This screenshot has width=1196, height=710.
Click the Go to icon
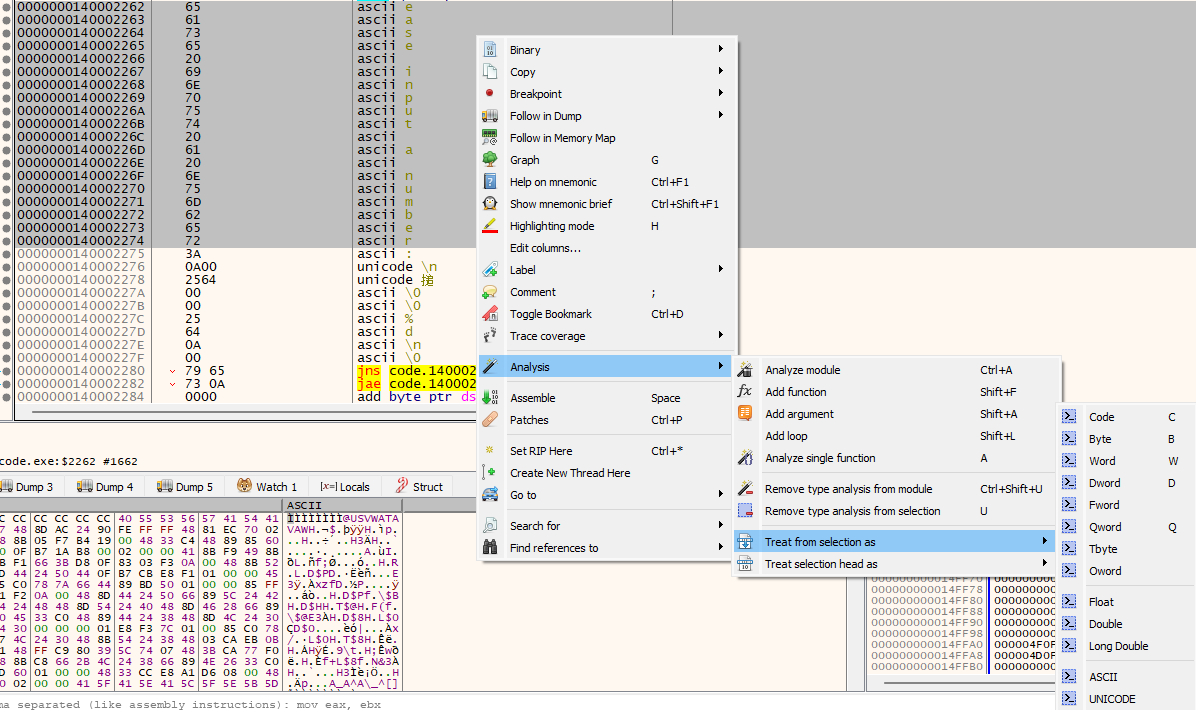coord(490,495)
